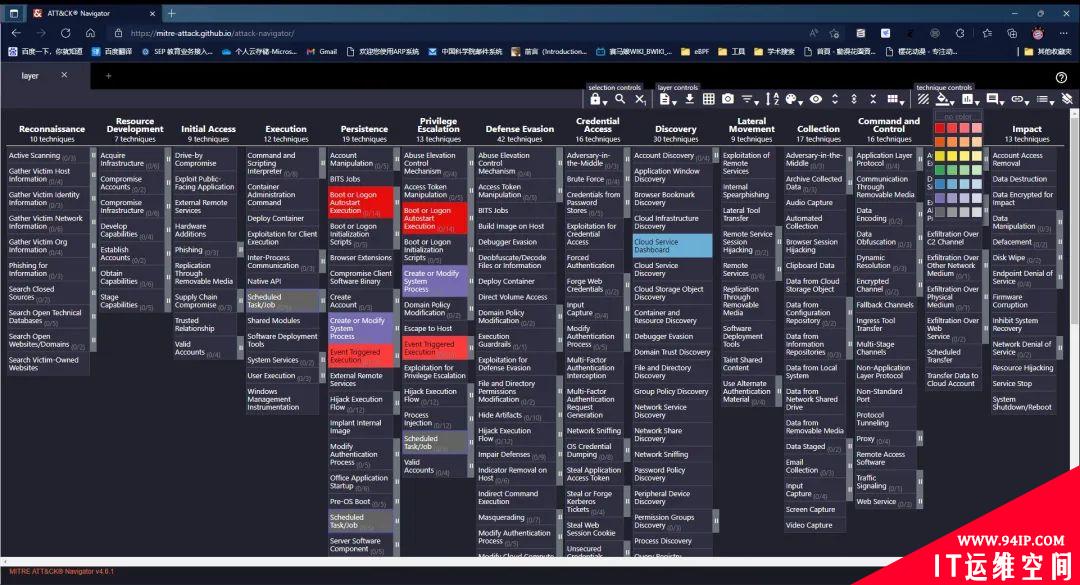This screenshot has height=585, width=1080.
Task: Open the layer filters funnel icon
Action: [749, 100]
